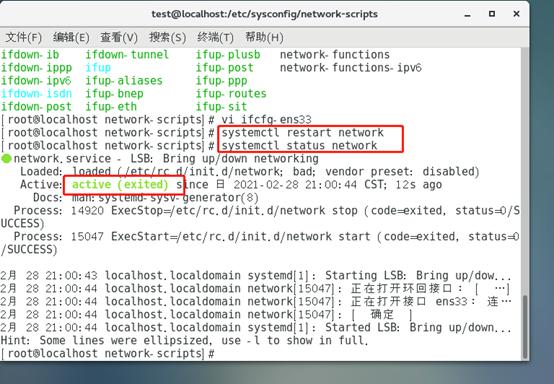Select the text ifup-plusb
This screenshot has width=554, height=384.
click(228, 55)
